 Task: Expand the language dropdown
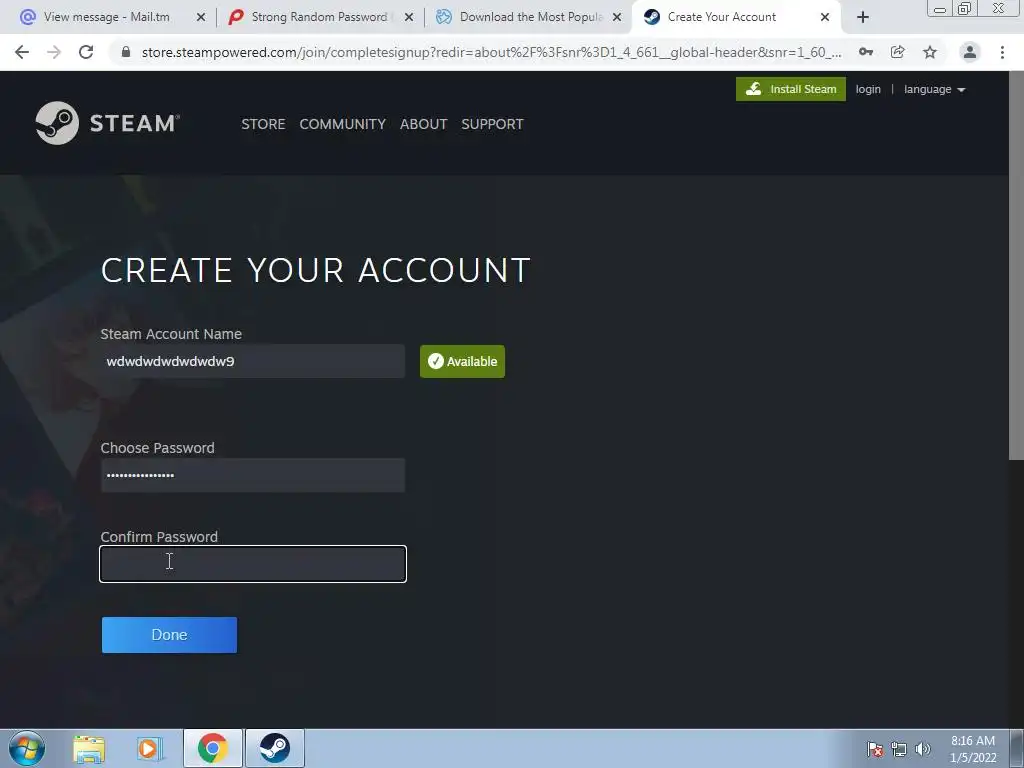pos(935,89)
